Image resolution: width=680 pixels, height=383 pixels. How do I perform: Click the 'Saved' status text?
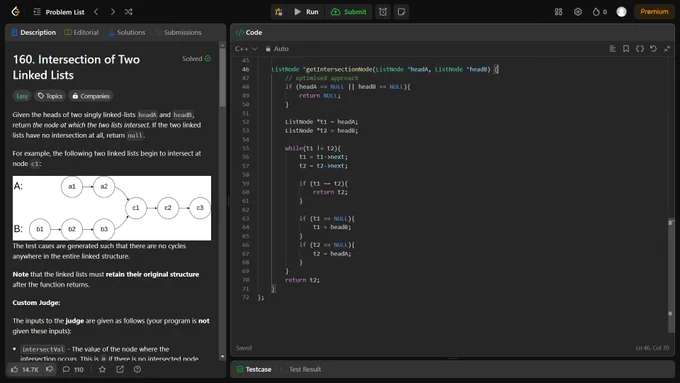click(x=244, y=348)
